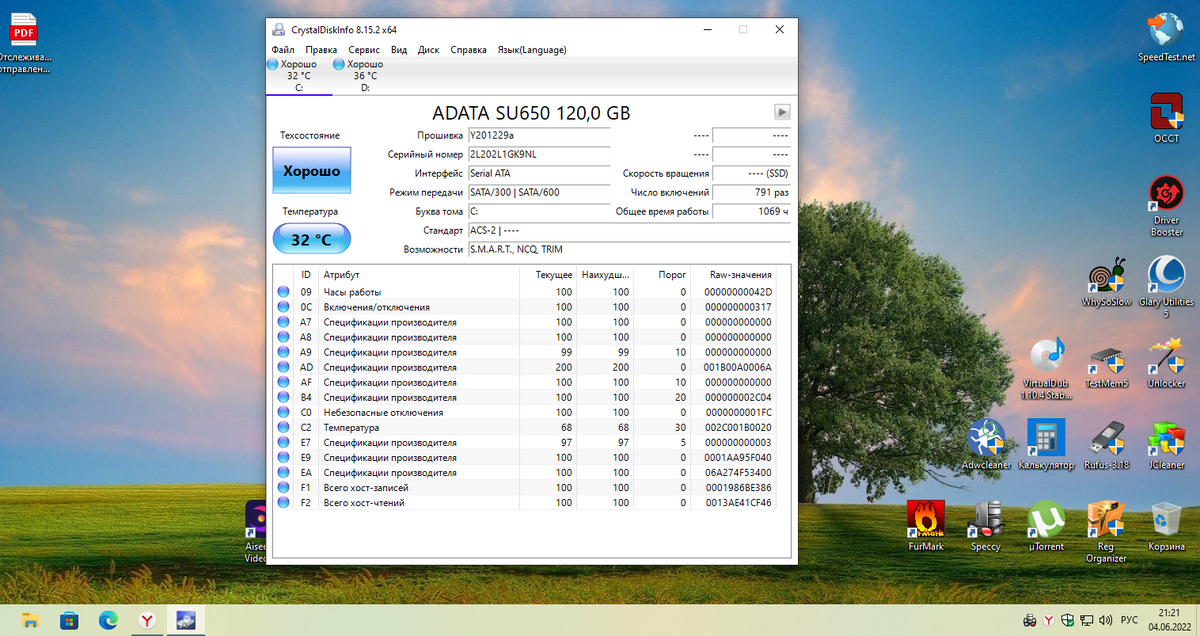Click the serial number field 2L202L1GK9NL
Image resolution: width=1200 pixels, height=636 pixels.
(x=538, y=154)
